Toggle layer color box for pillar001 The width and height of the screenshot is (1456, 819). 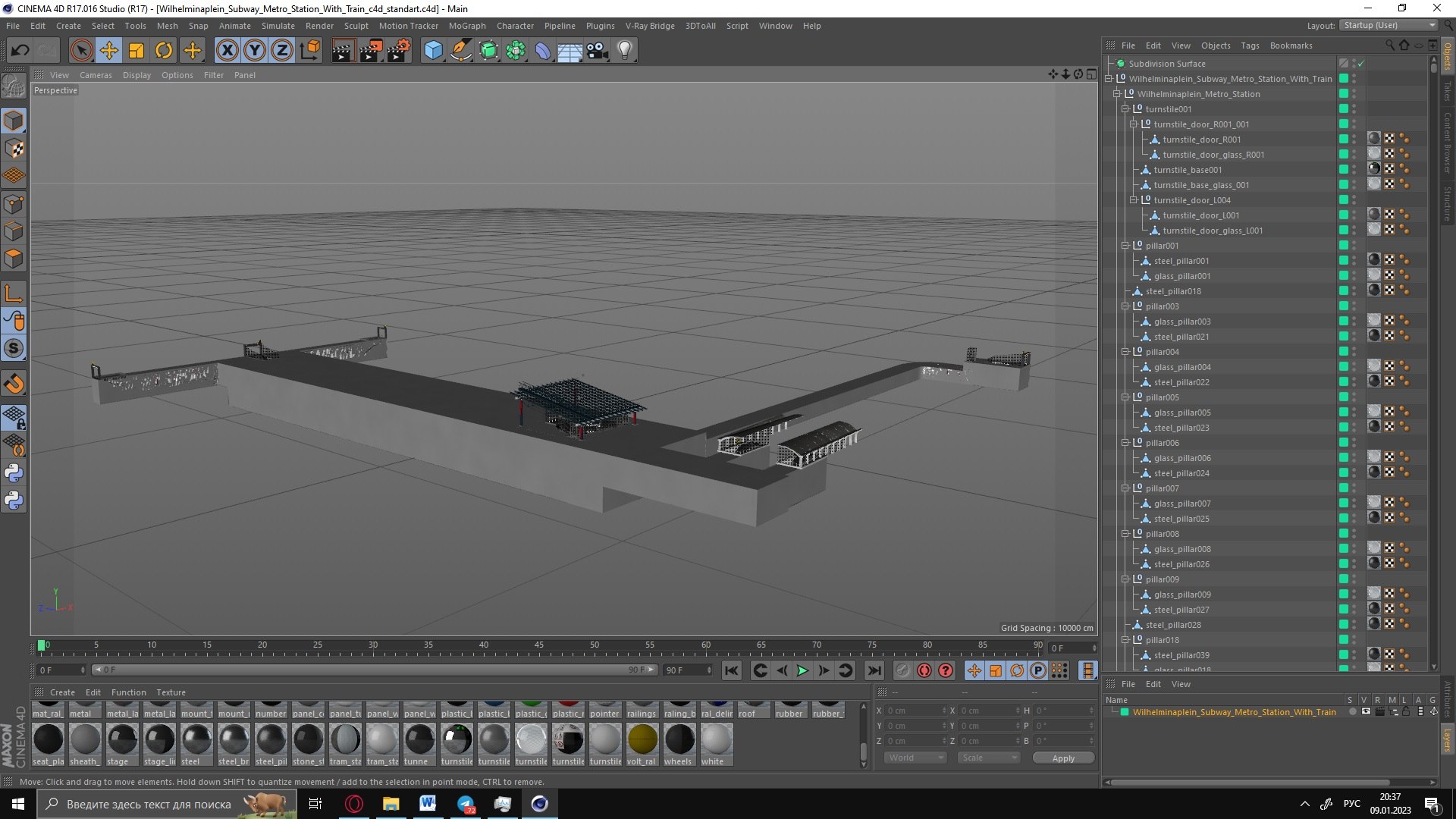tap(1344, 245)
